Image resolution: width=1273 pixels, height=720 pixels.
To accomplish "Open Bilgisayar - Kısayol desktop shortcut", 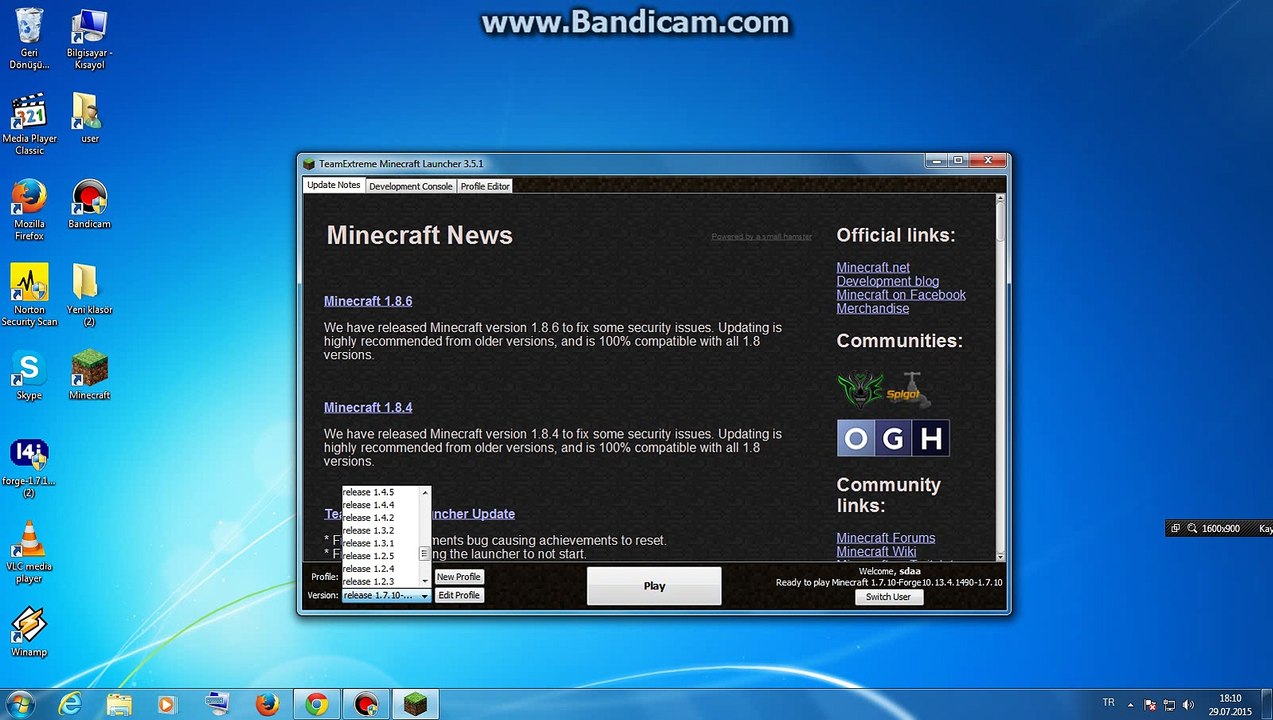I will click(x=89, y=38).
